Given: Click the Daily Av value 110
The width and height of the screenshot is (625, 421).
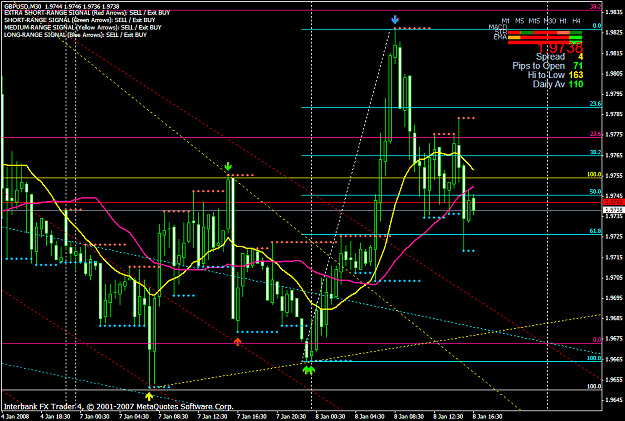Looking at the screenshot, I should click(x=576, y=84).
